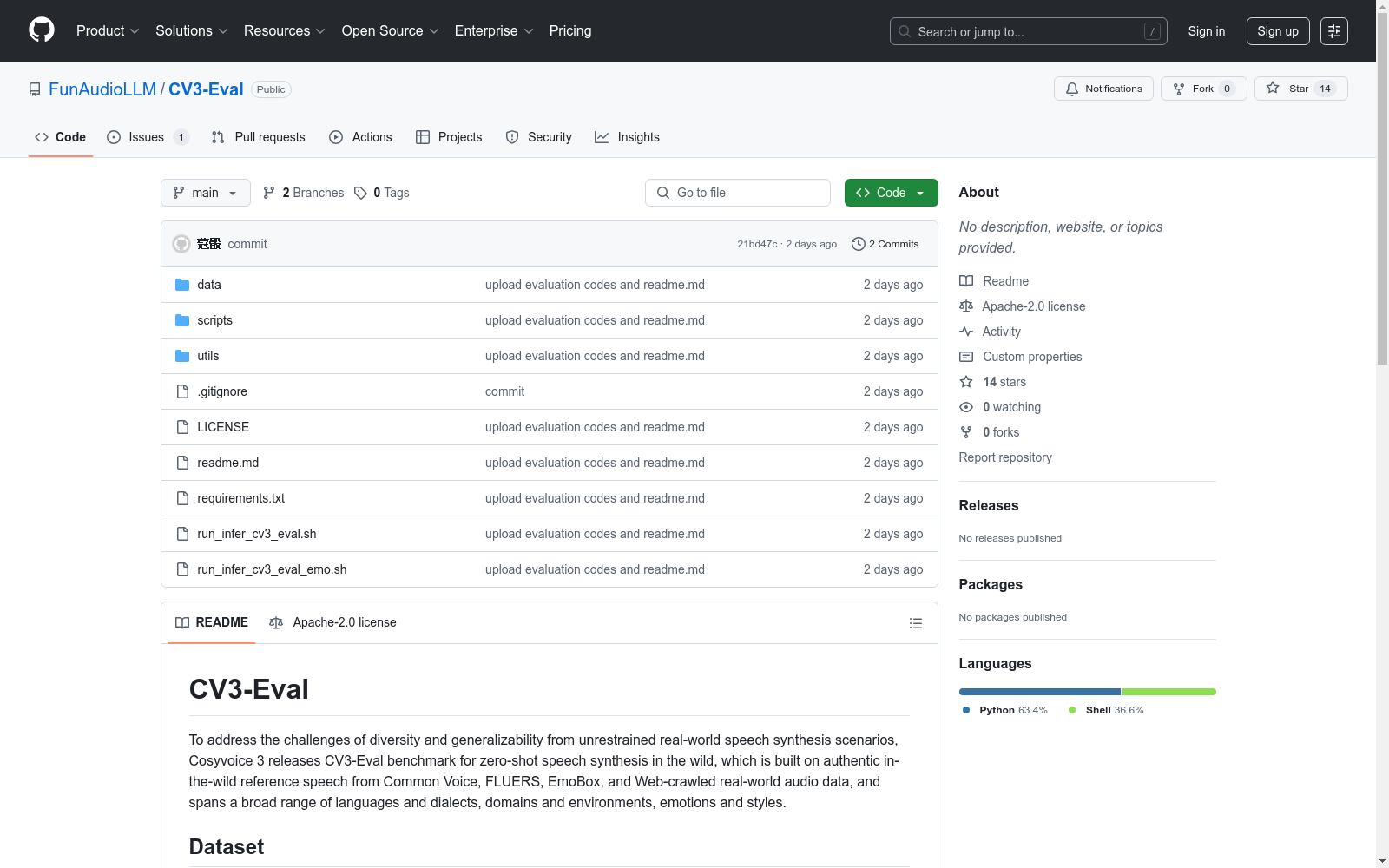Click the header menu icon beside Sign up
The height and width of the screenshot is (868, 1389).
pyautogui.click(x=1333, y=31)
